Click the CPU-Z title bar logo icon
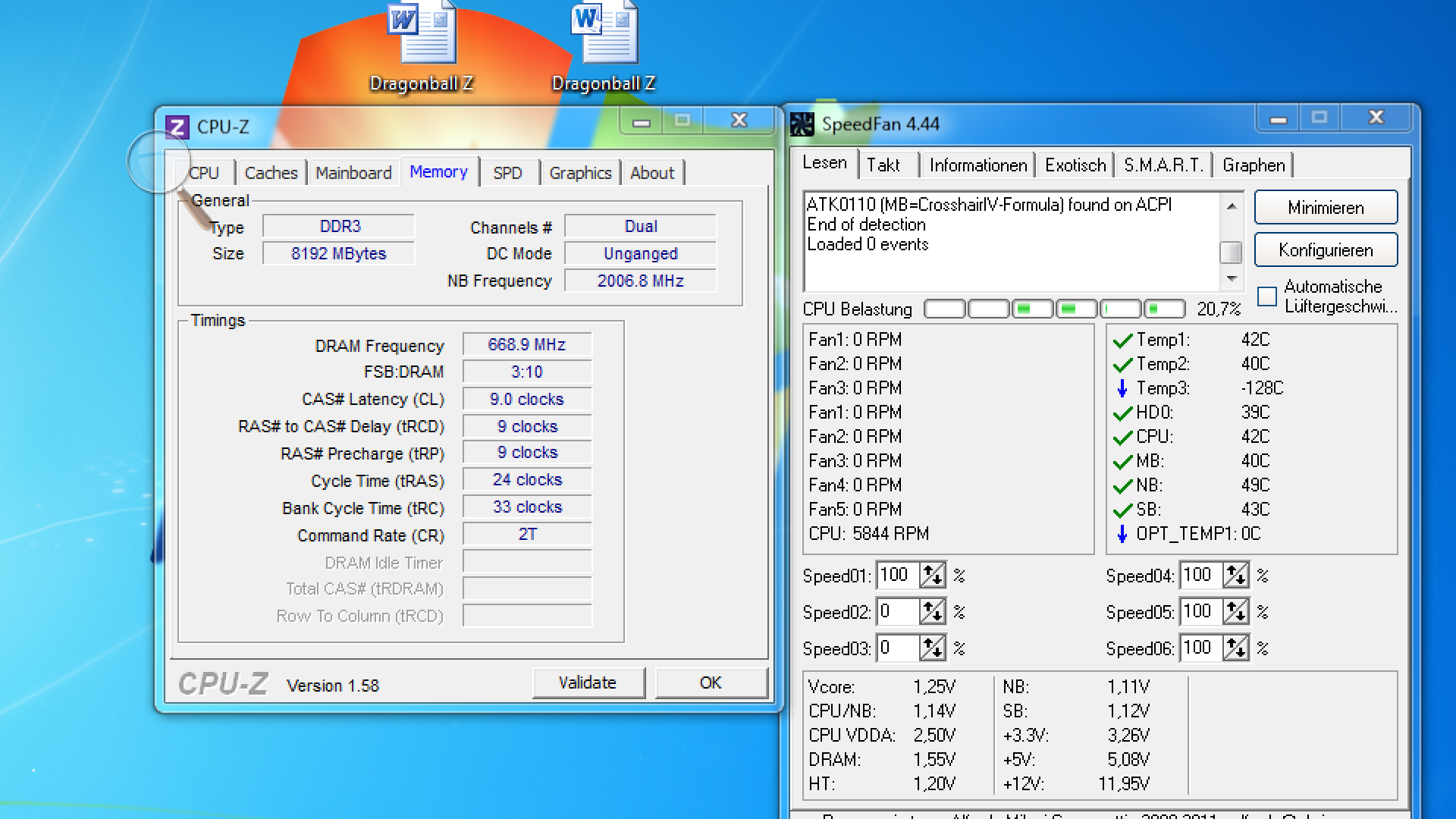1456x819 pixels. pyautogui.click(x=177, y=127)
